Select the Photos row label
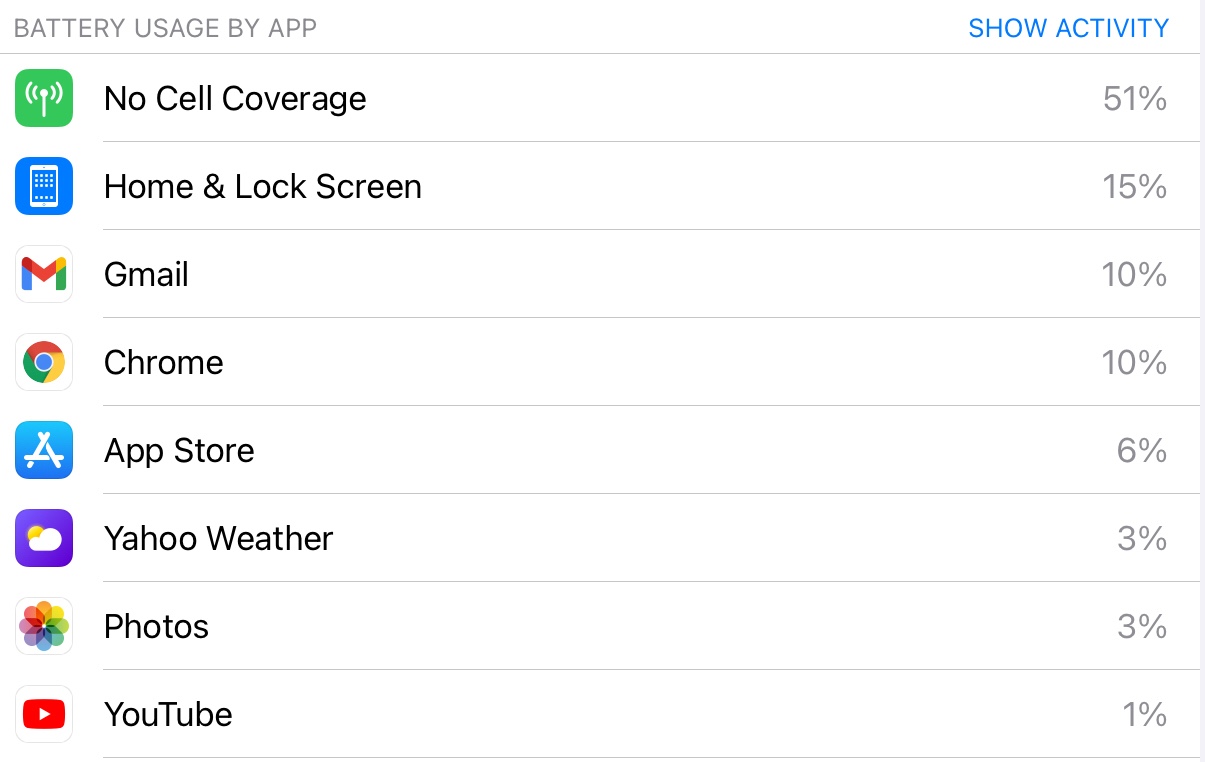 point(156,626)
